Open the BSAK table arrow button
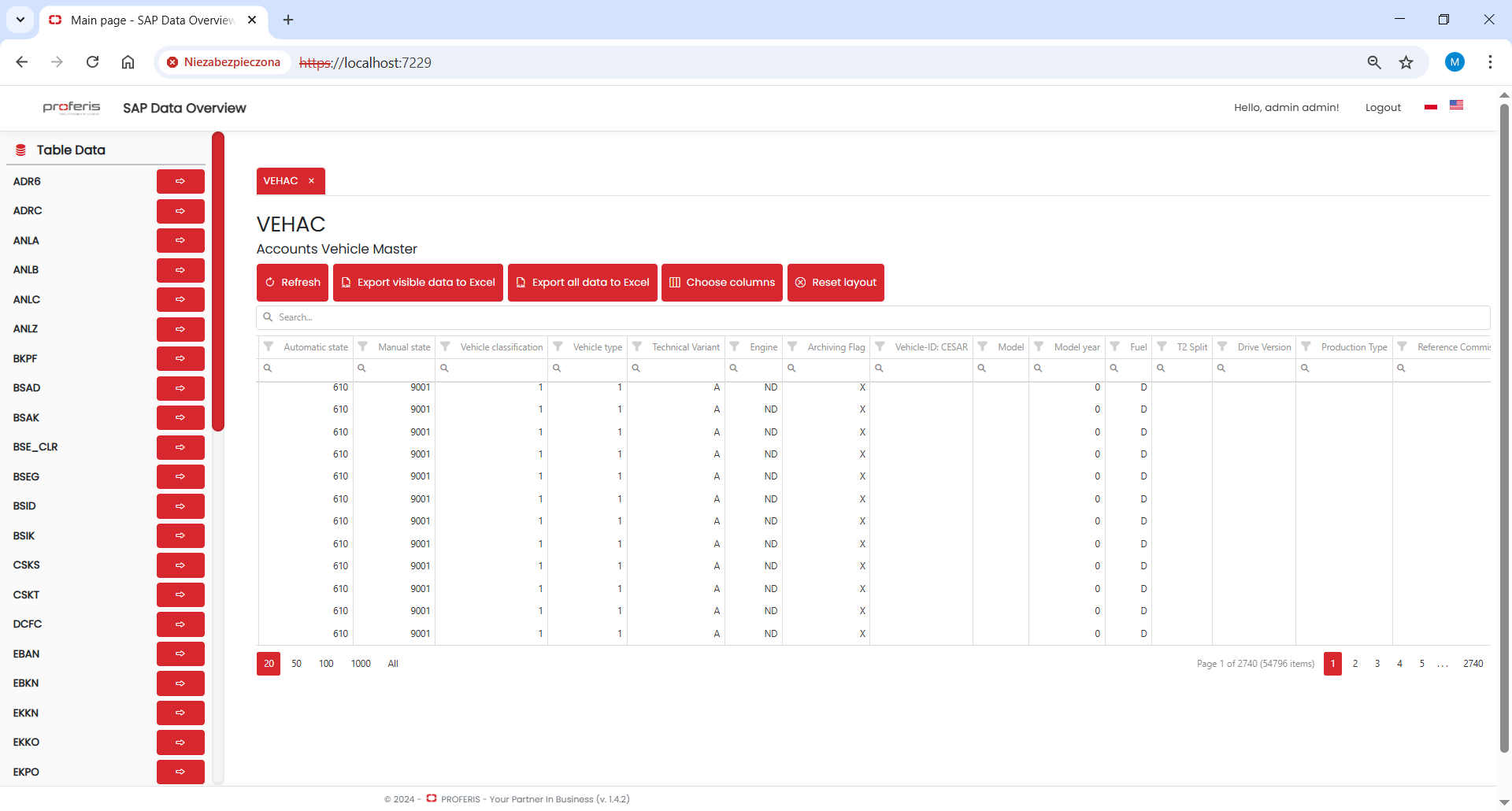Screen dimensions: 1512x811 pyautogui.click(x=180, y=417)
